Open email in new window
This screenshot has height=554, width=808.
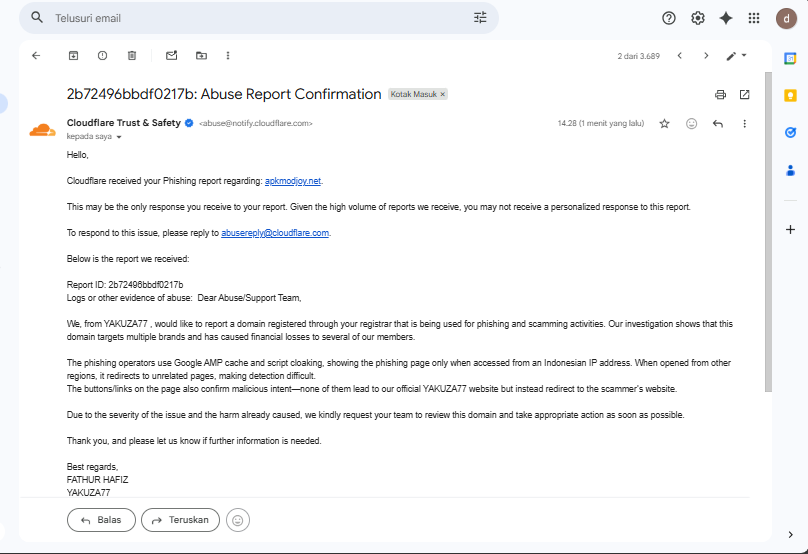(x=745, y=94)
